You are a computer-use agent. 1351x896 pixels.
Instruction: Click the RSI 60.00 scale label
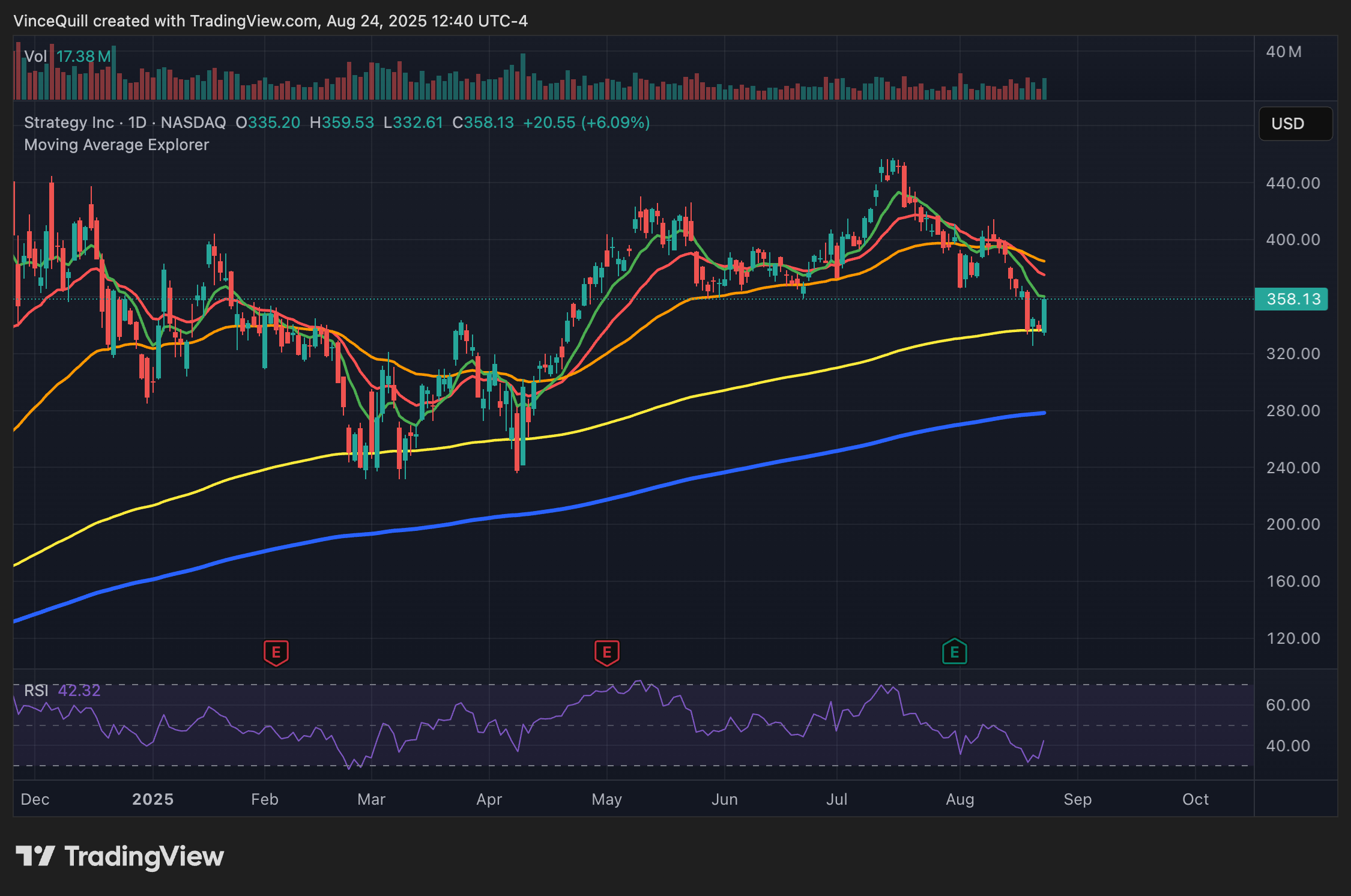(1288, 705)
